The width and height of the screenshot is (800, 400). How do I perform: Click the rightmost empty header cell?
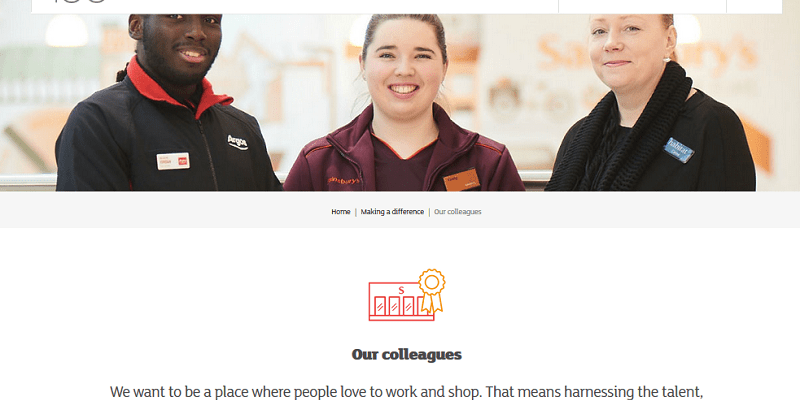tap(754, 6)
